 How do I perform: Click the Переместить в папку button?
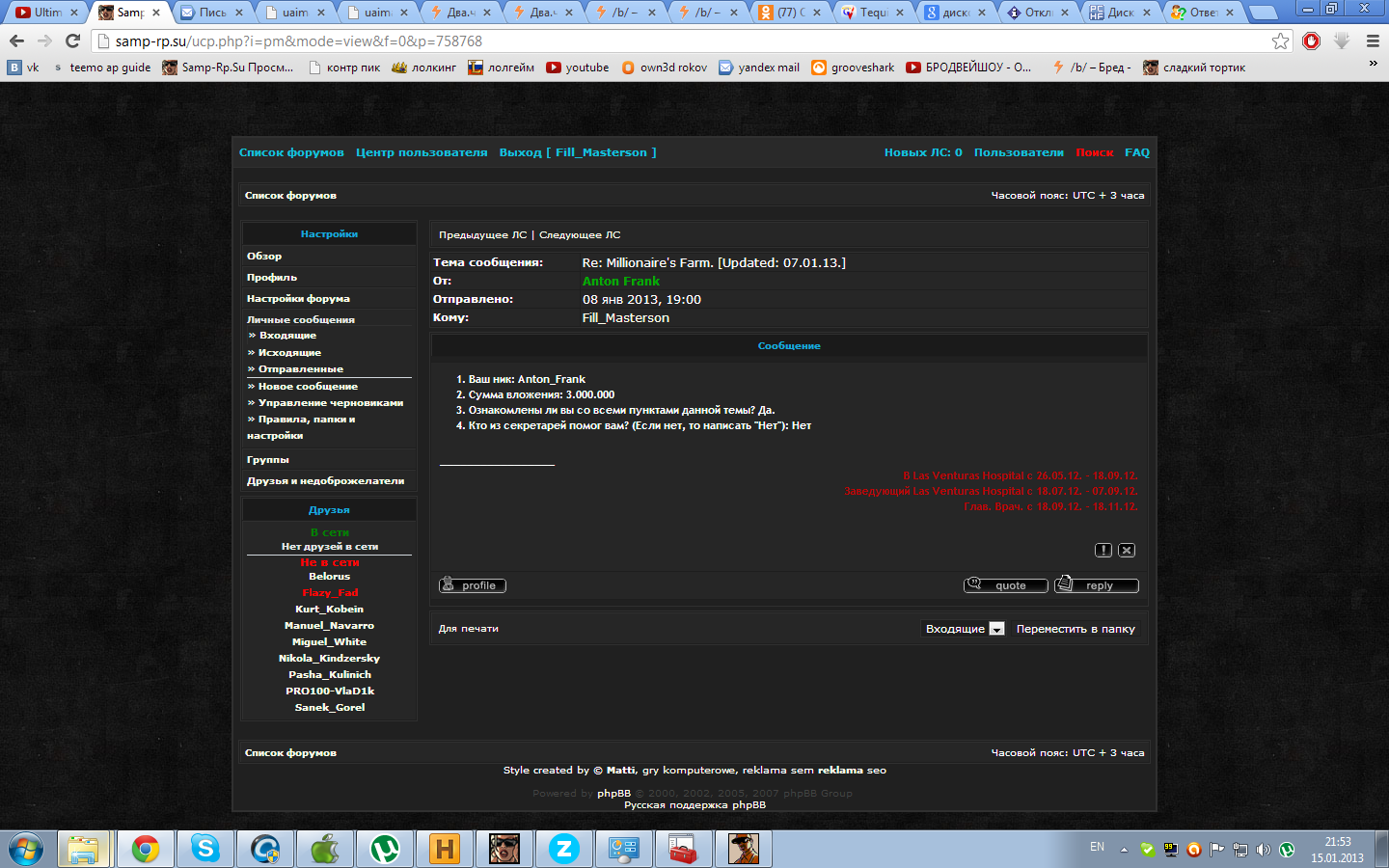click(x=1076, y=629)
